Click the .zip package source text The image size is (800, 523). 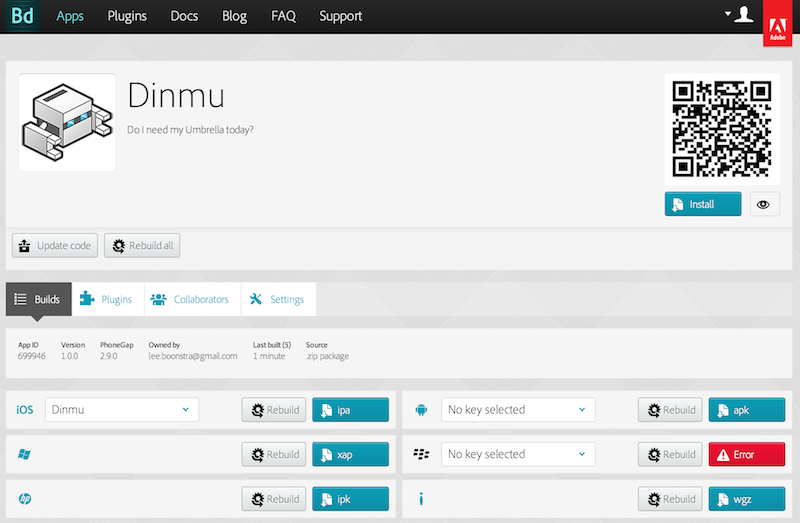point(327,356)
